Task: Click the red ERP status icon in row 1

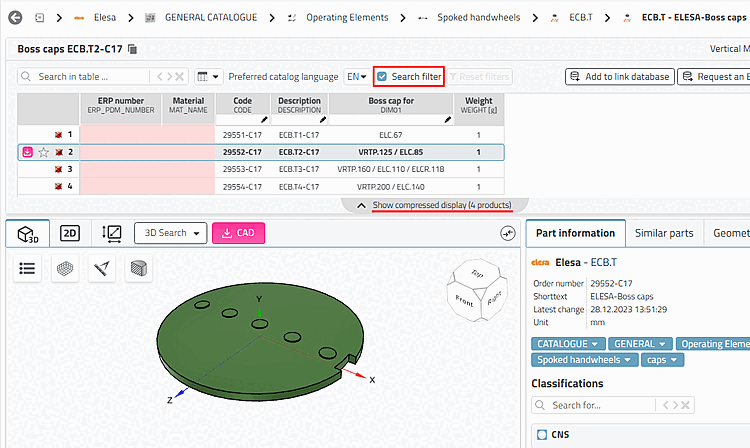Action: pyautogui.click(x=58, y=135)
